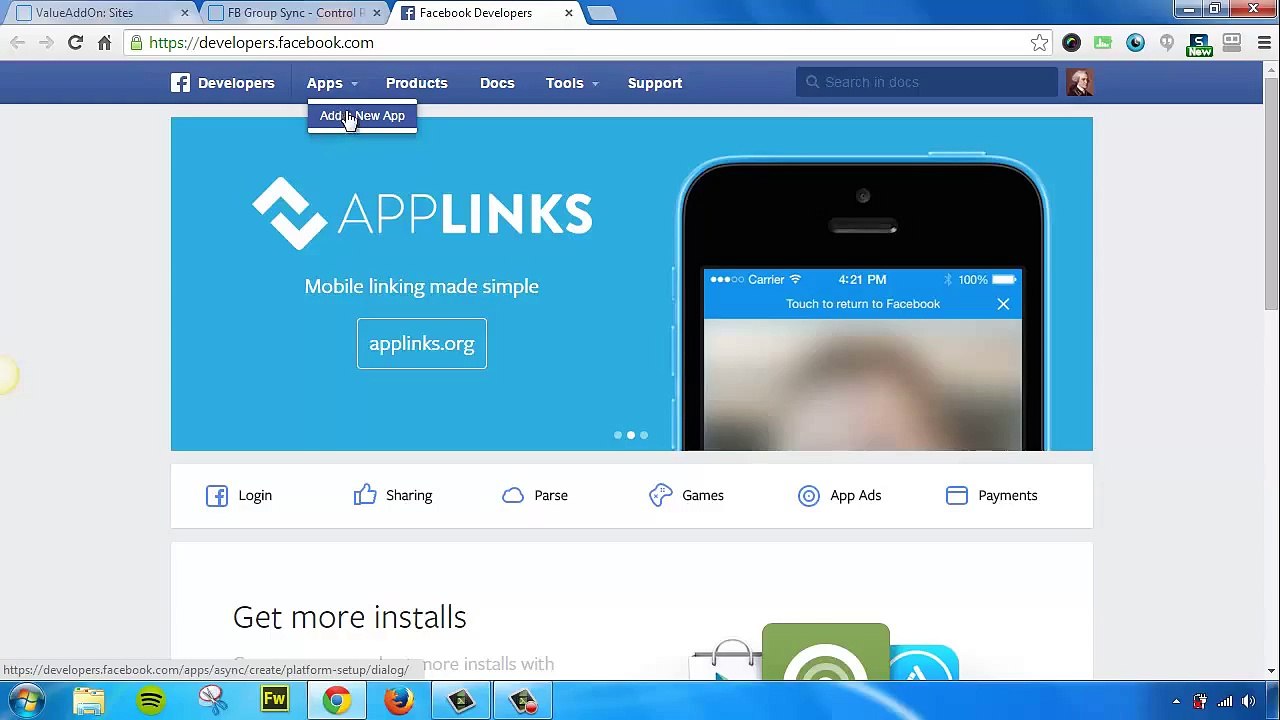The width and height of the screenshot is (1280, 720).
Task: Click the browser back arrow
Action: (x=17, y=43)
